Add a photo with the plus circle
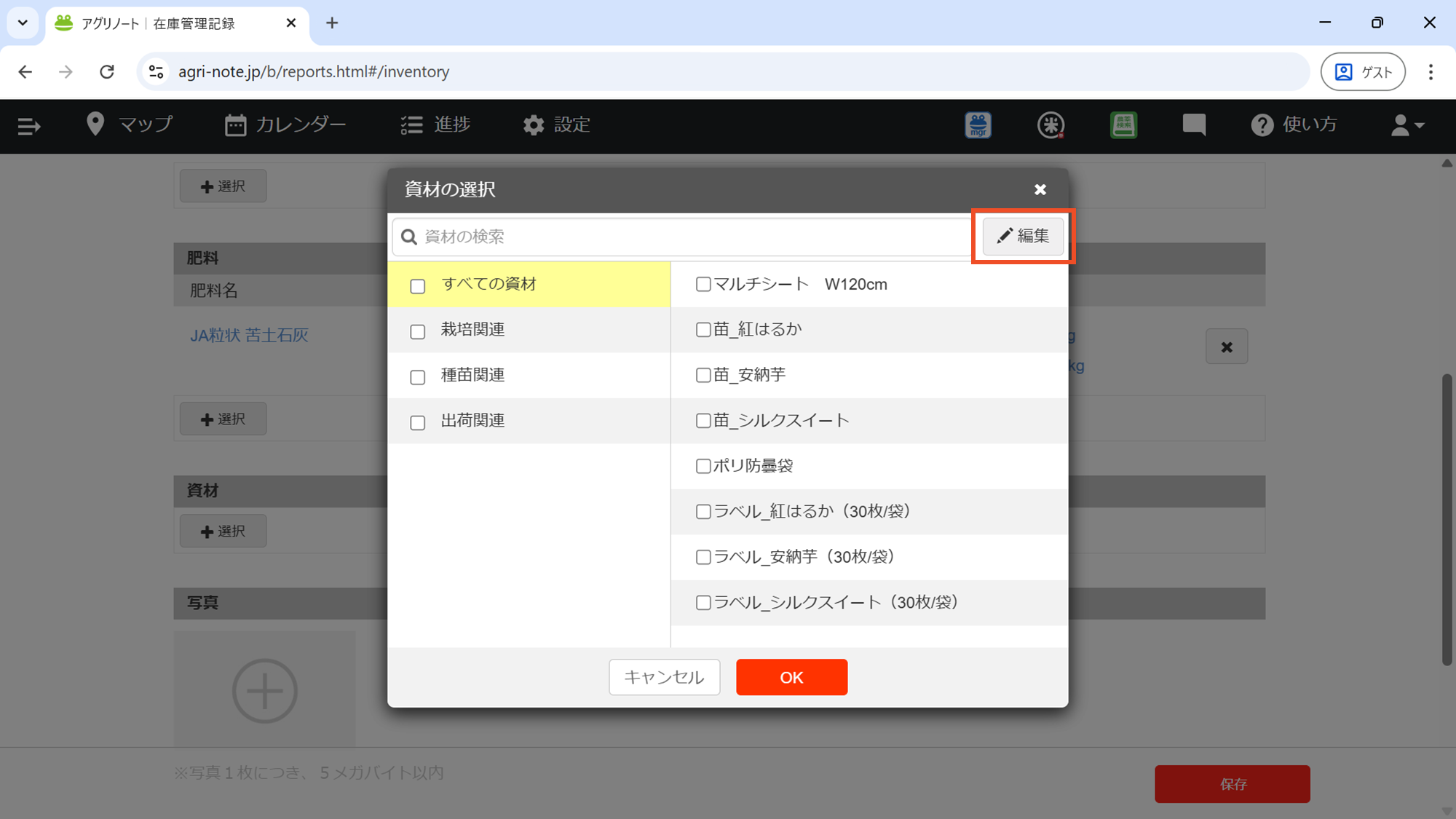The width and height of the screenshot is (1456, 819). click(x=264, y=691)
